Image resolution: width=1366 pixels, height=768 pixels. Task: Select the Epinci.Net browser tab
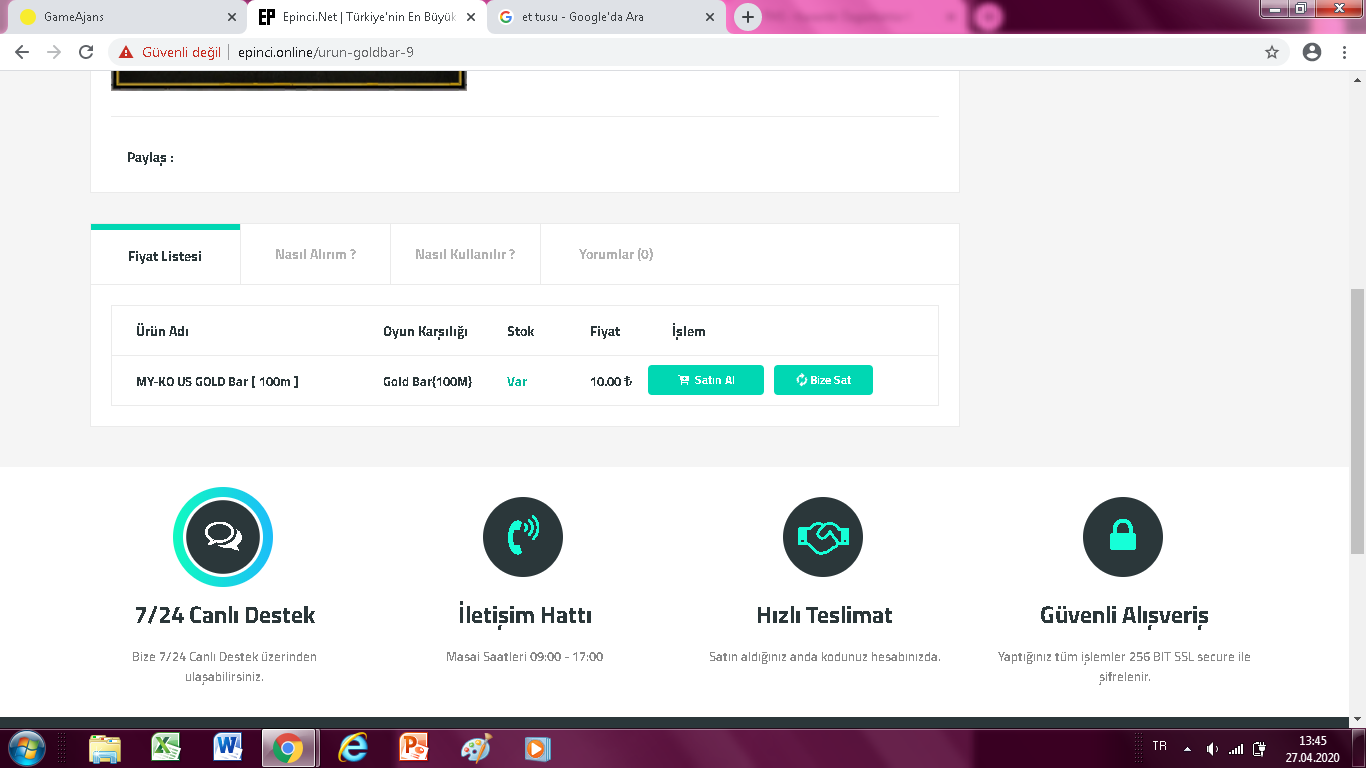click(366, 17)
